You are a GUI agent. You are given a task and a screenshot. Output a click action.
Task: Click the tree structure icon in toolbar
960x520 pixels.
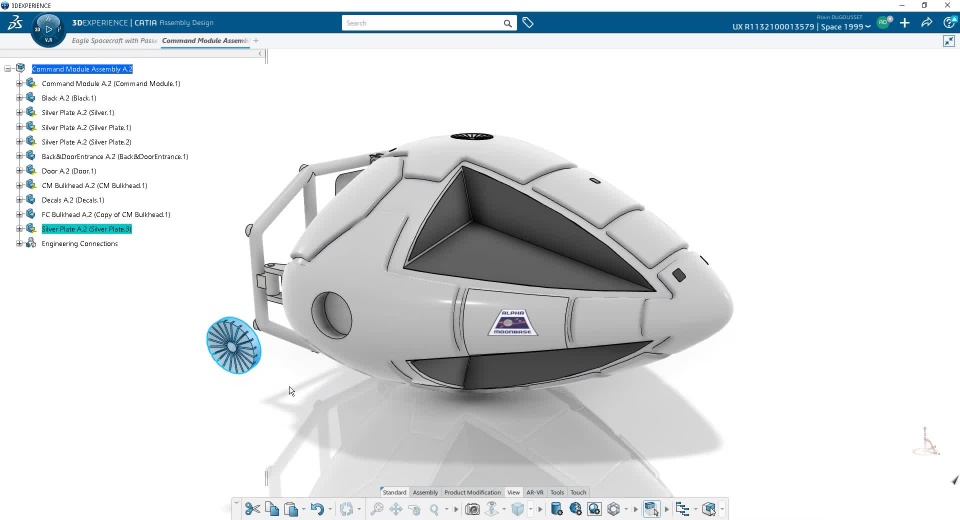coord(682,509)
